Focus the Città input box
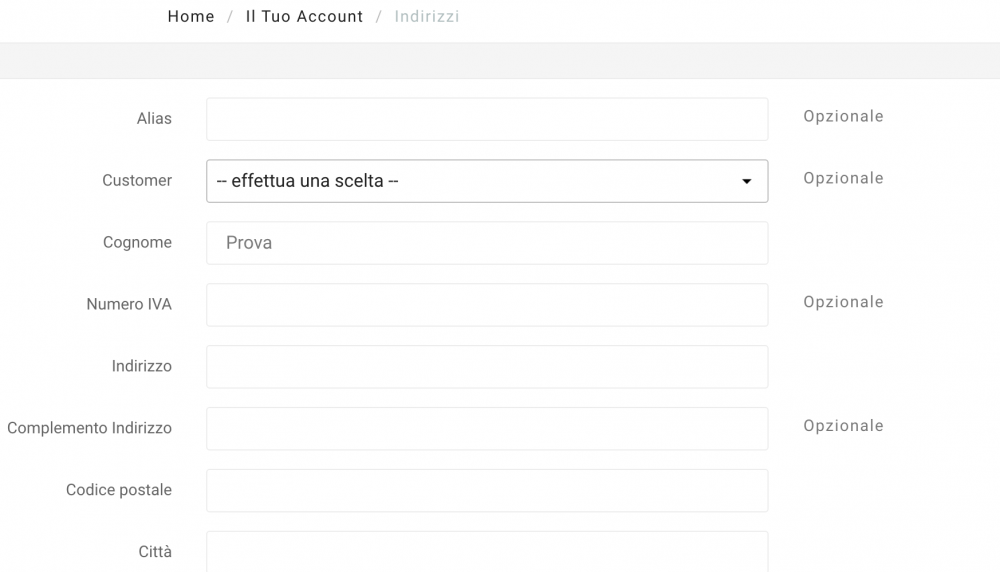This screenshot has height=572, width=1000. click(x=487, y=551)
